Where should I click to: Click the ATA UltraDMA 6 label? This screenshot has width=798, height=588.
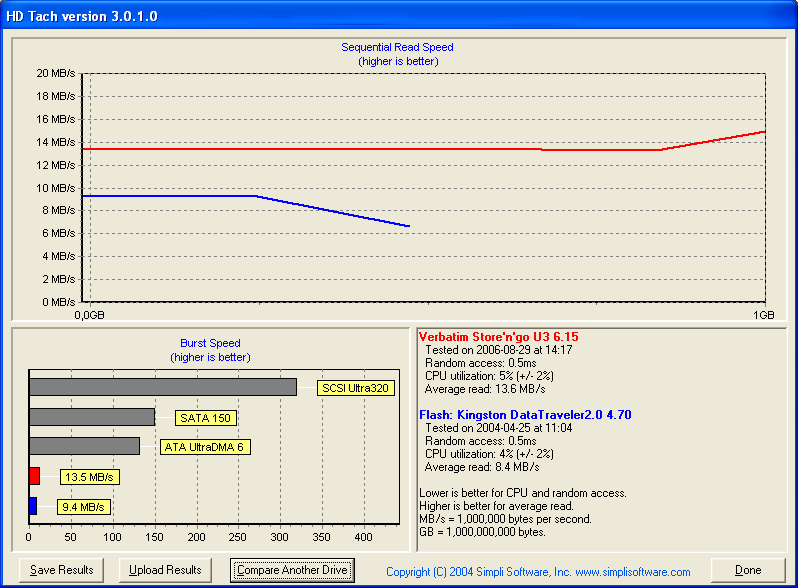[205, 447]
